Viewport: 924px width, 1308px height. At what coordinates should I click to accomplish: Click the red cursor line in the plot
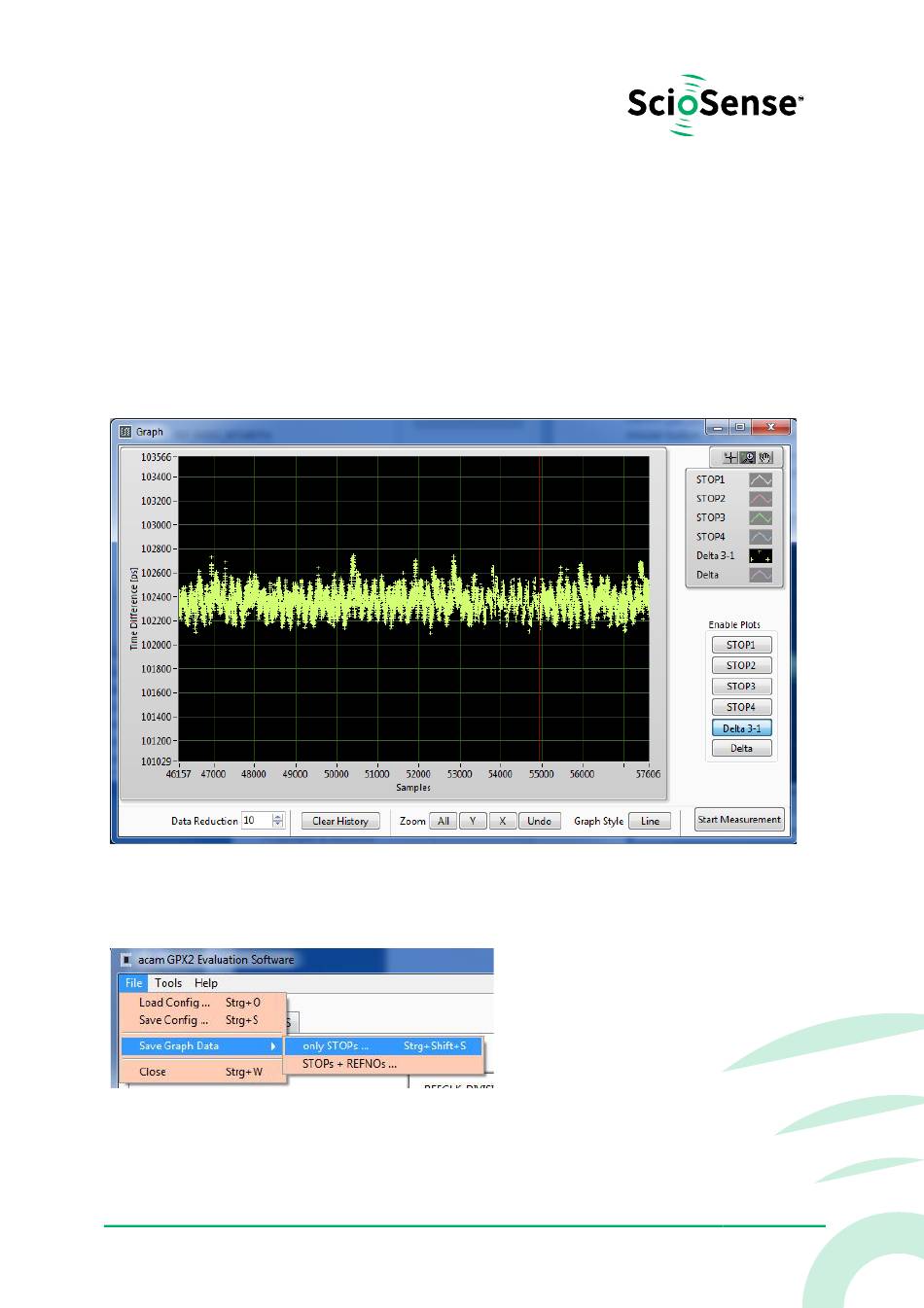click(x=540, y=609)
